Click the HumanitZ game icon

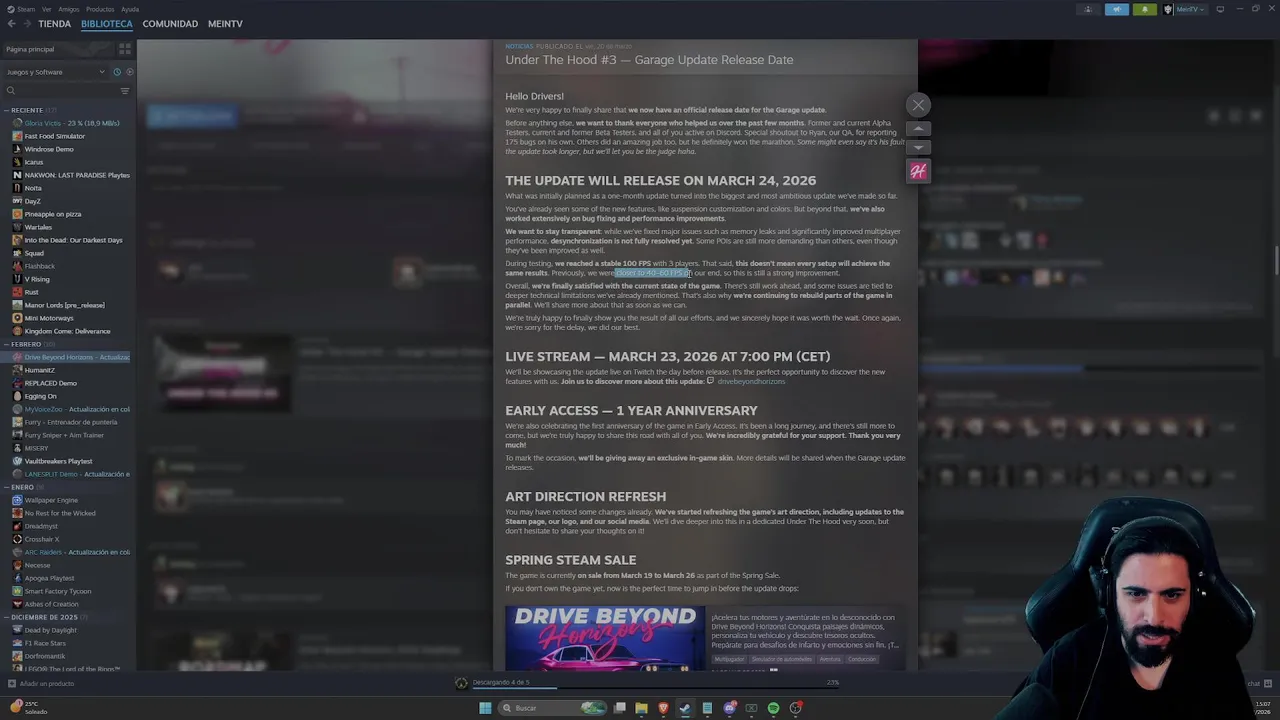click(17, 370)
